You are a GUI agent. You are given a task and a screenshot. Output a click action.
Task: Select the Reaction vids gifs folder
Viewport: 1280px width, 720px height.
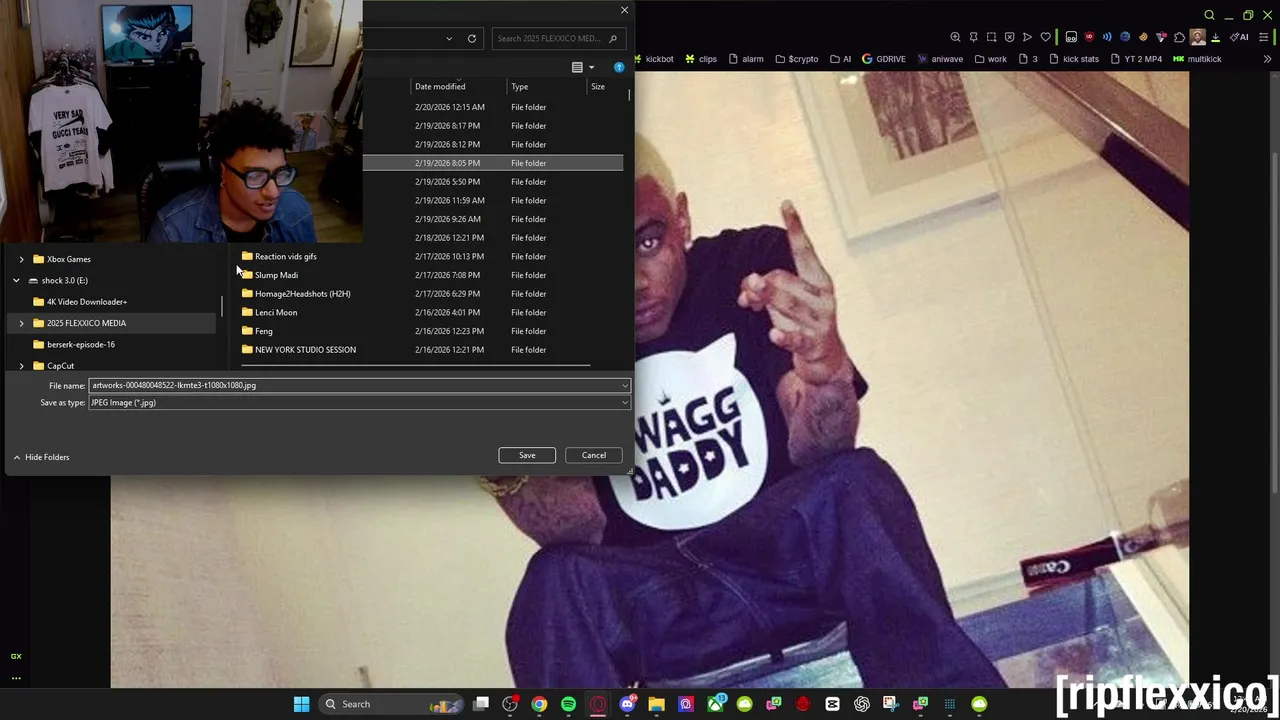(279, 256)
